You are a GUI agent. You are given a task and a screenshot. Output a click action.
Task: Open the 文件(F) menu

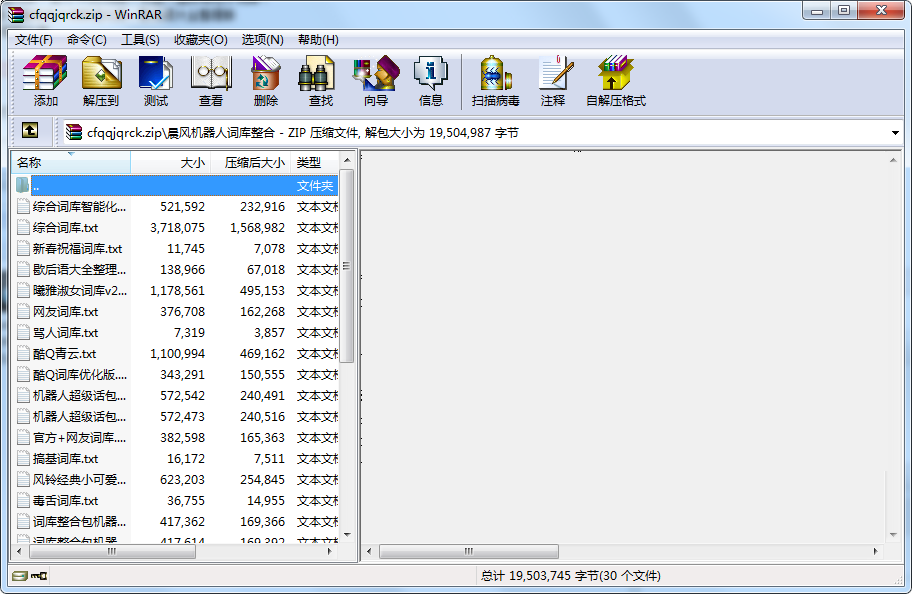[x=34, y=40]
